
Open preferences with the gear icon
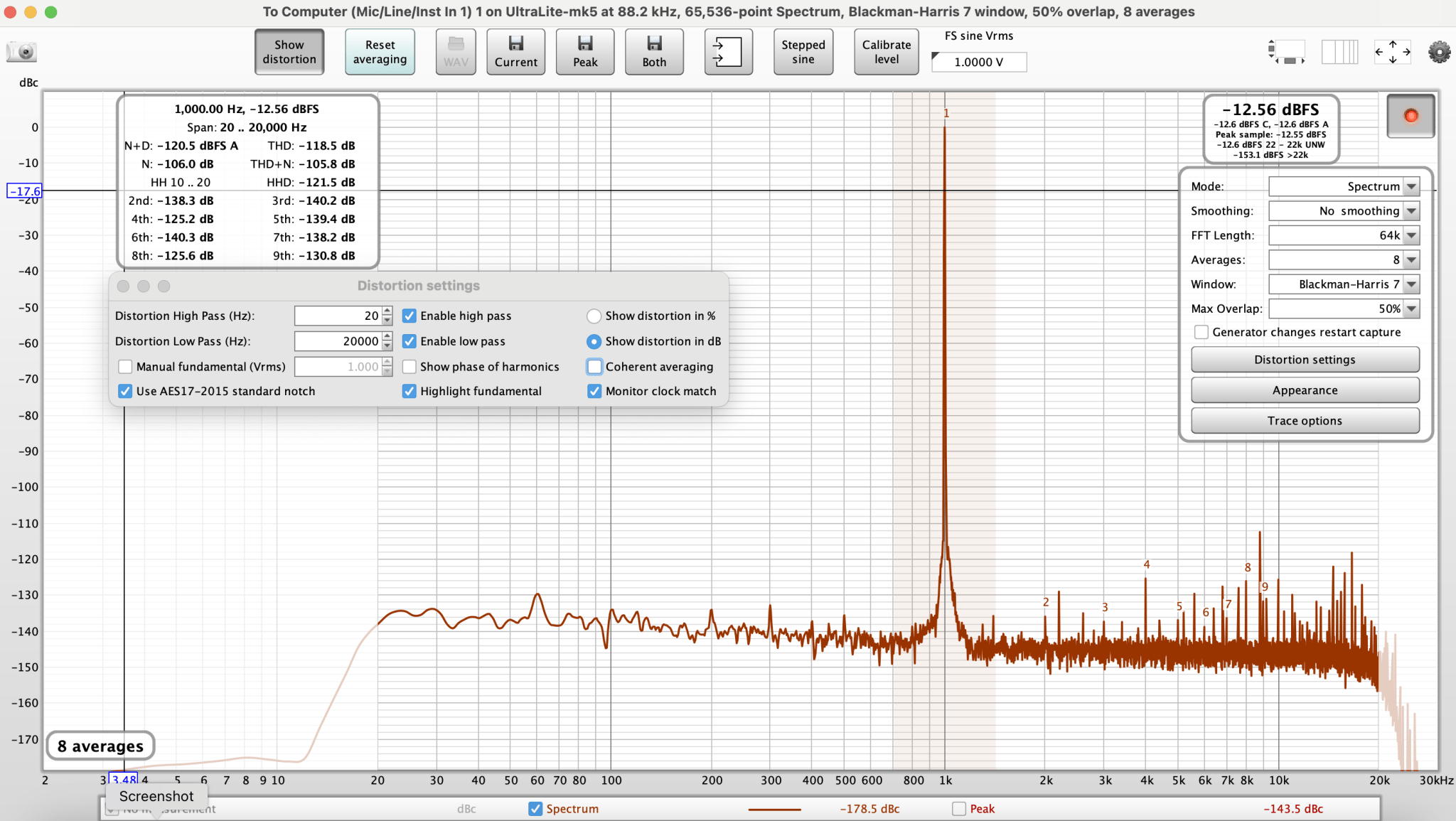pyautogui.click(x=1439, y=52)
